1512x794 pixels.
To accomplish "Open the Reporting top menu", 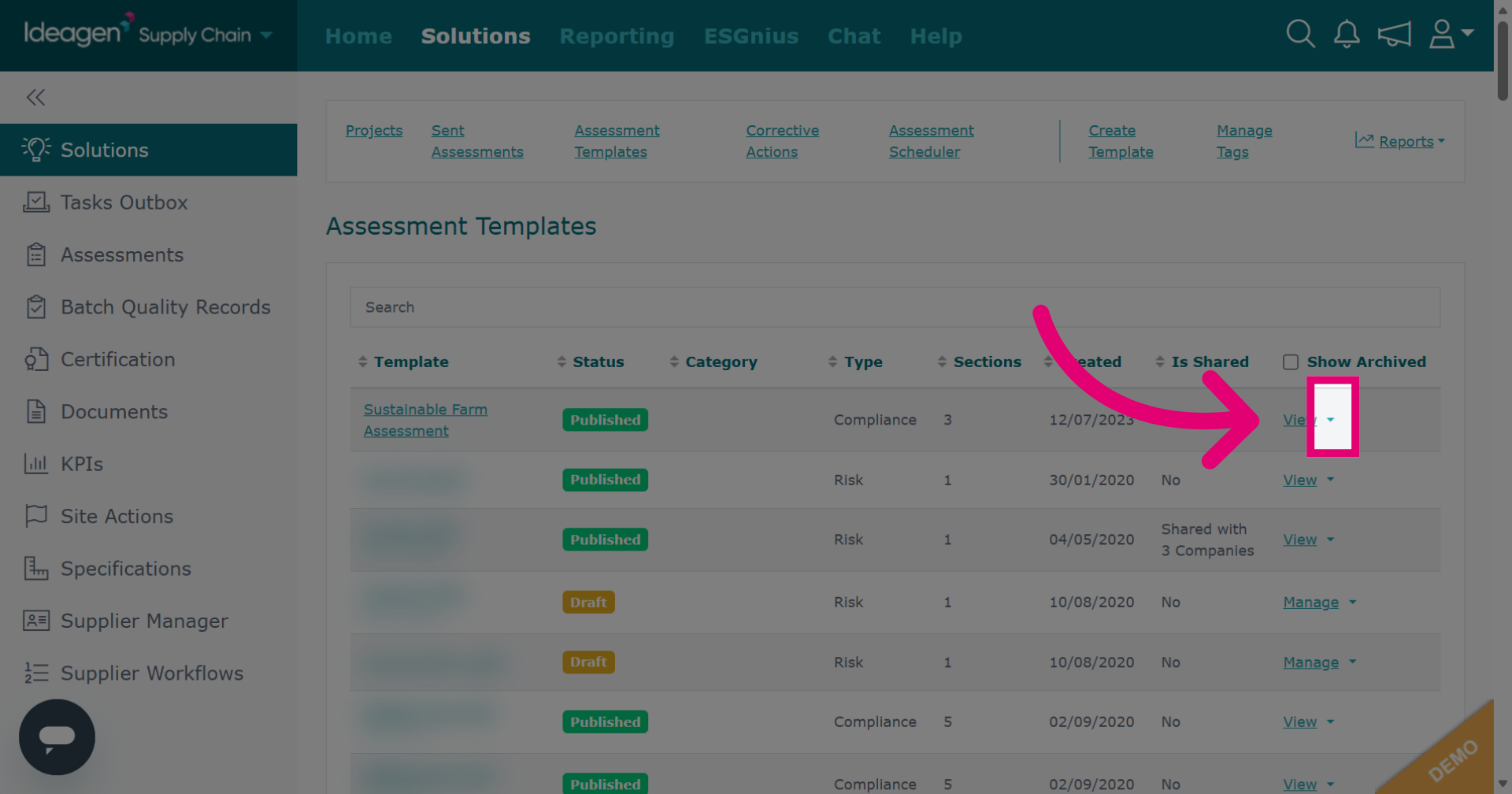I will click(617, 36).
